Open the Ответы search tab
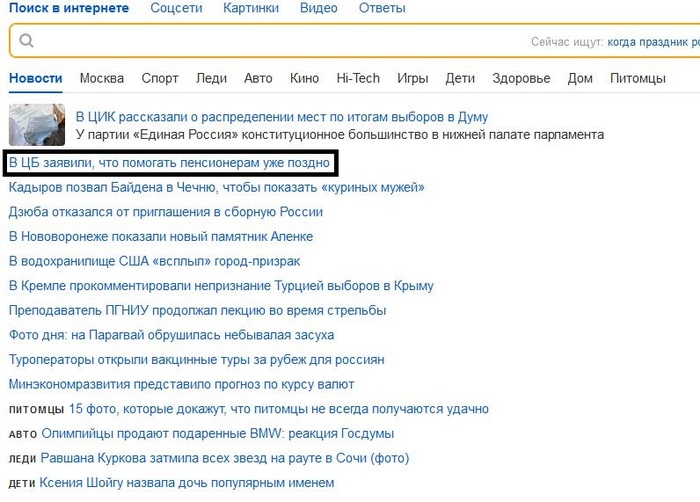700x502 pixels. click(382, 8)
